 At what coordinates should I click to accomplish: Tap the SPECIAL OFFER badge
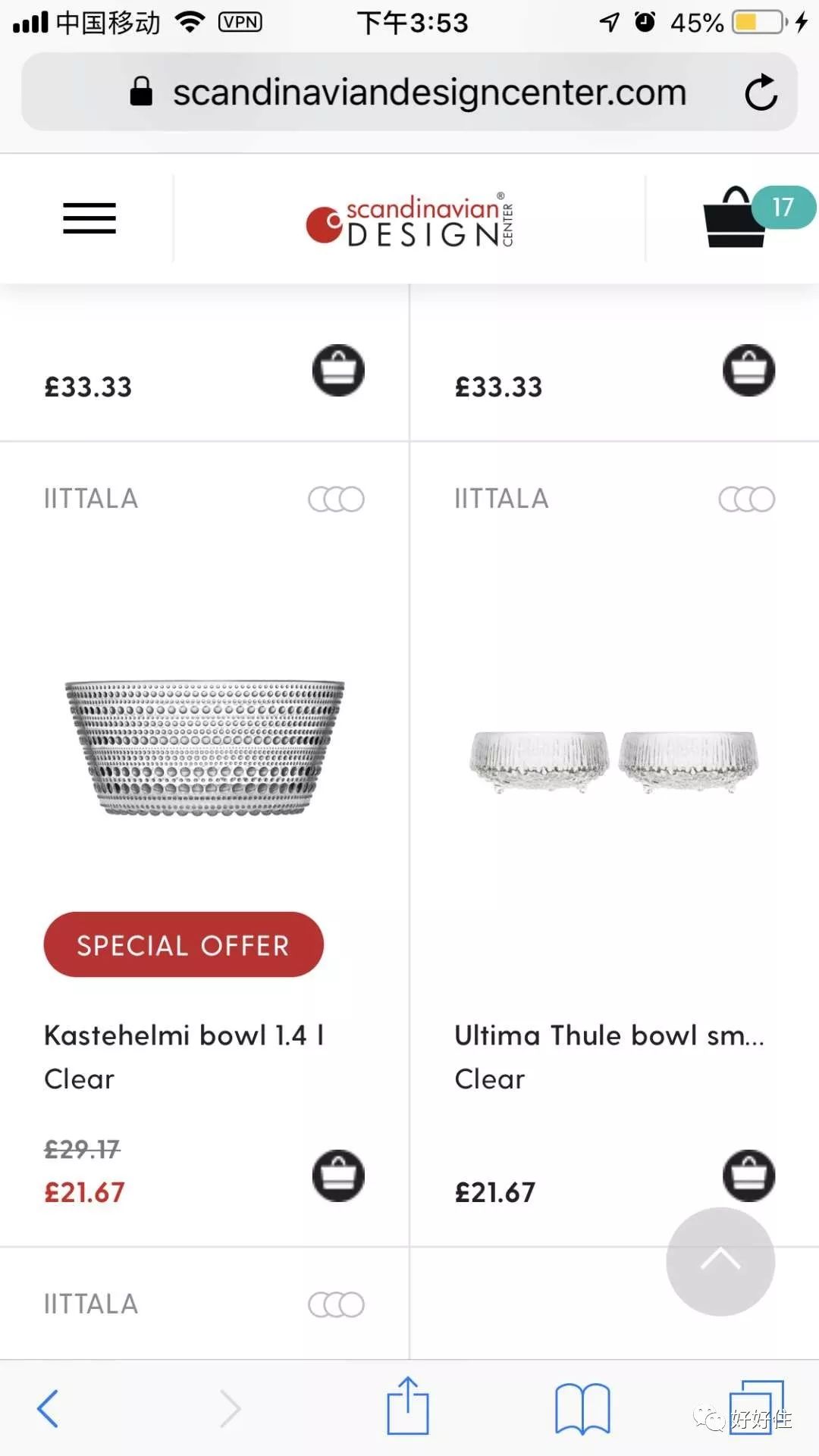click(184, 944)
